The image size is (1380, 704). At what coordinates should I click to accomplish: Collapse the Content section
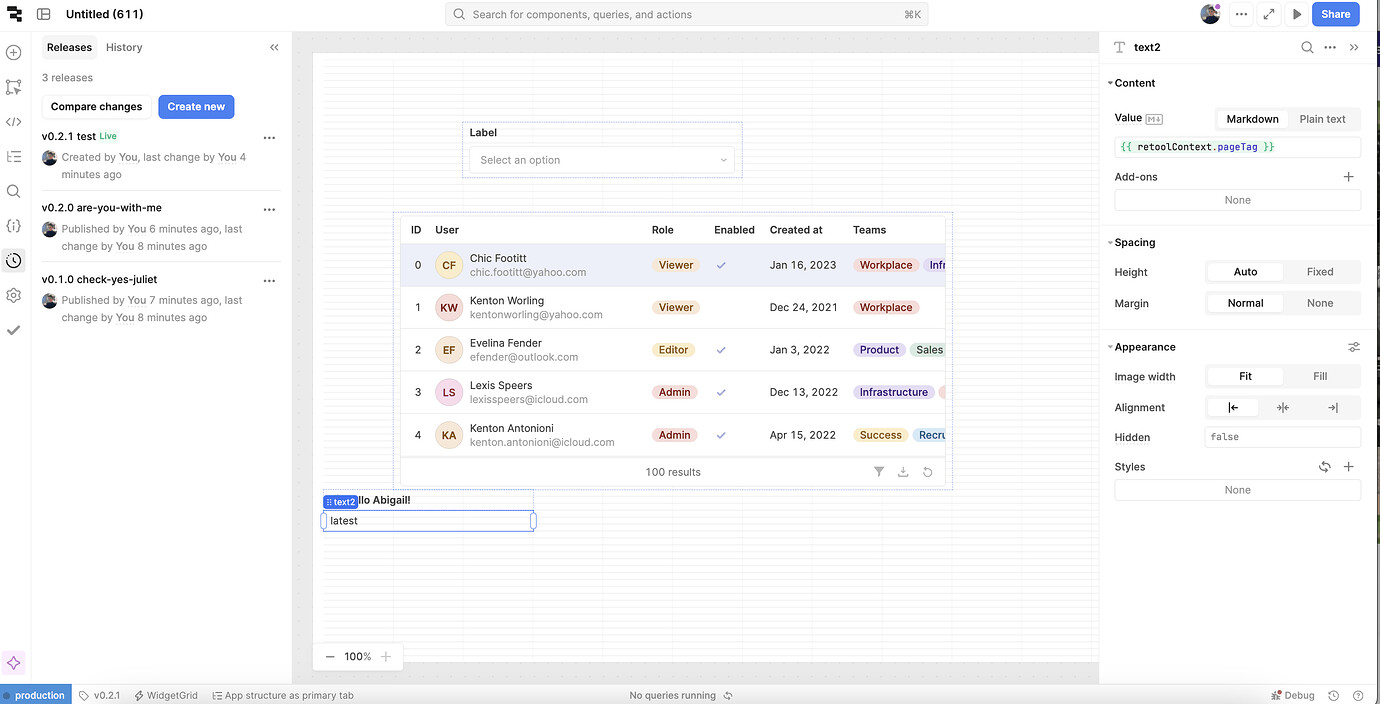pos(1134,83)
